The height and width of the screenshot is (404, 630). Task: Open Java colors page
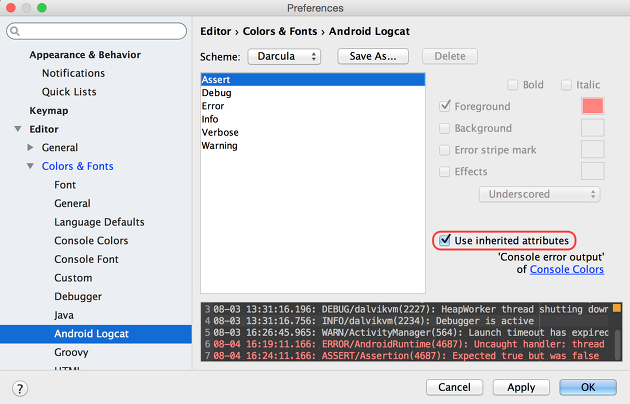pyautogui.click(x=64, y=315)
